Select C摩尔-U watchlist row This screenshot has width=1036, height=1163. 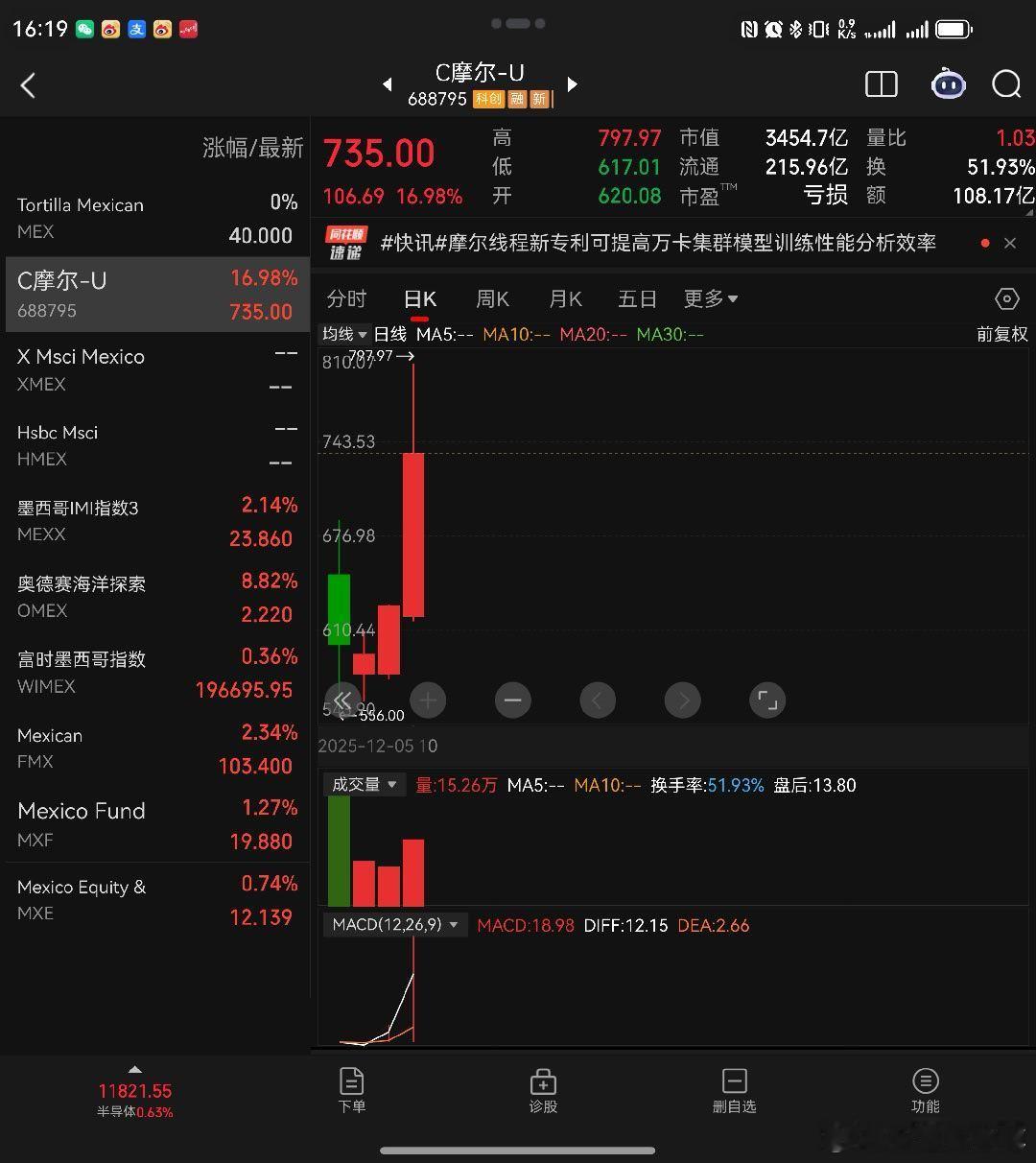coord(157,294)
